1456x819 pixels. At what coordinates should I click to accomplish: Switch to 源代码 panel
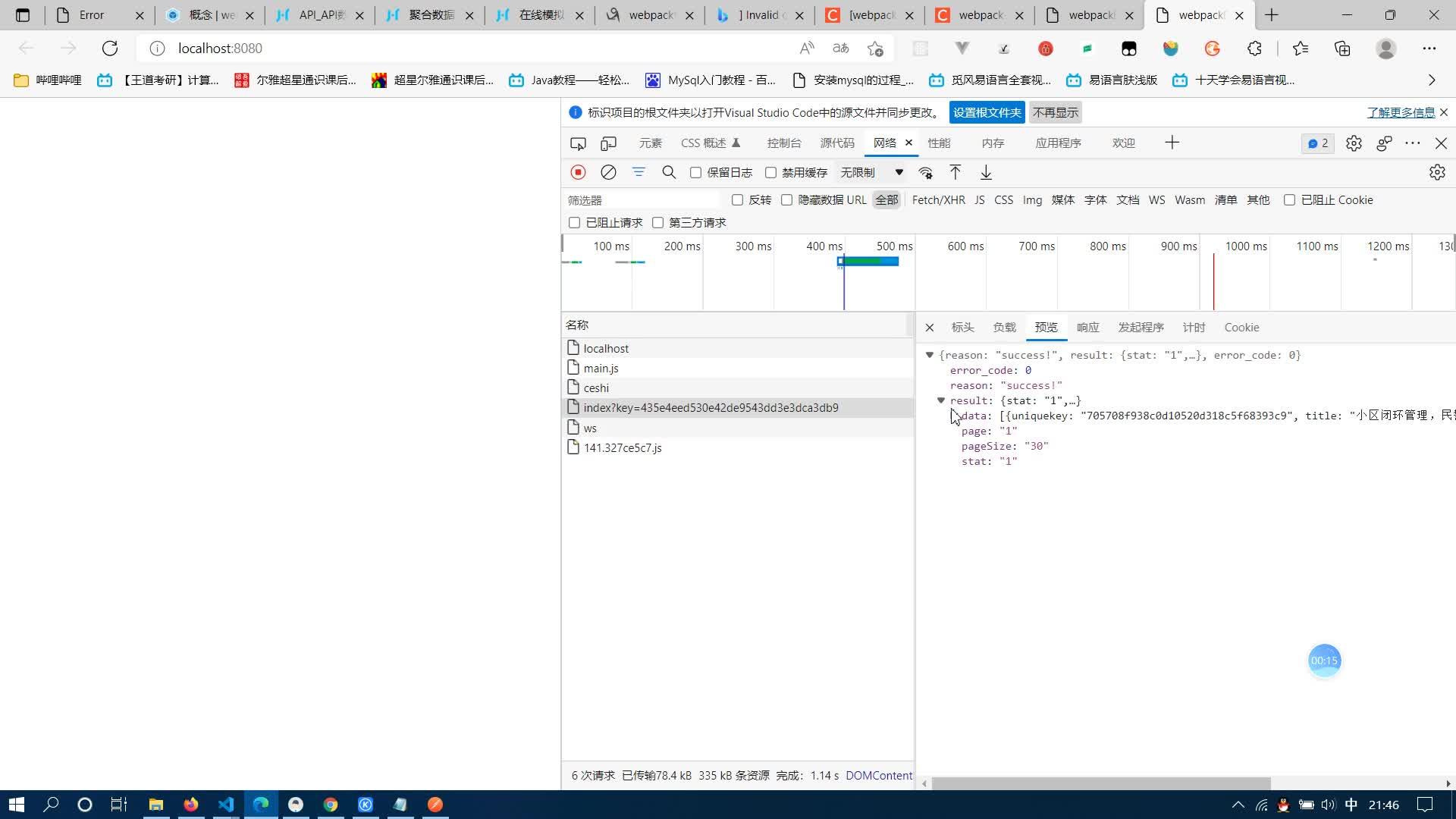click(837, 143)
